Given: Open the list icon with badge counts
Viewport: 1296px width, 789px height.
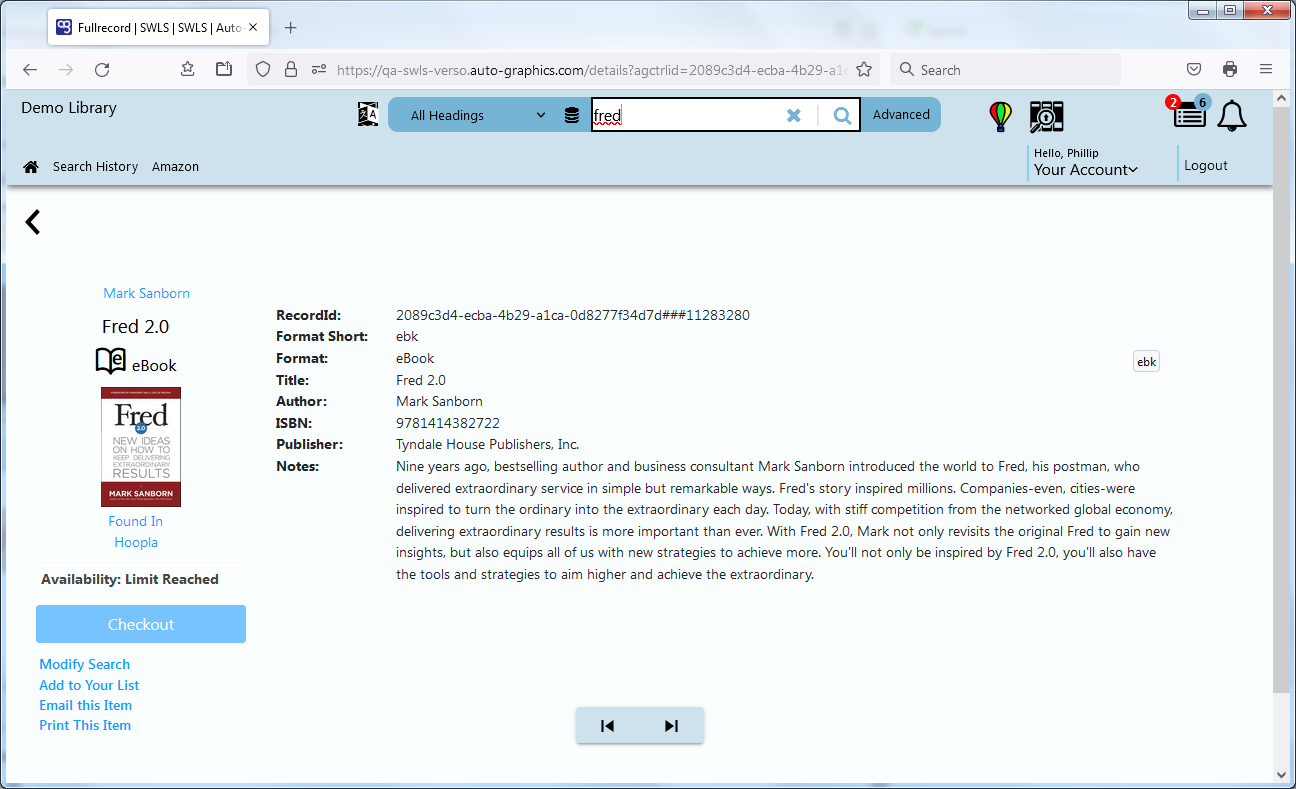Looking at the screenshot, I should click(x=1189, y=113).
